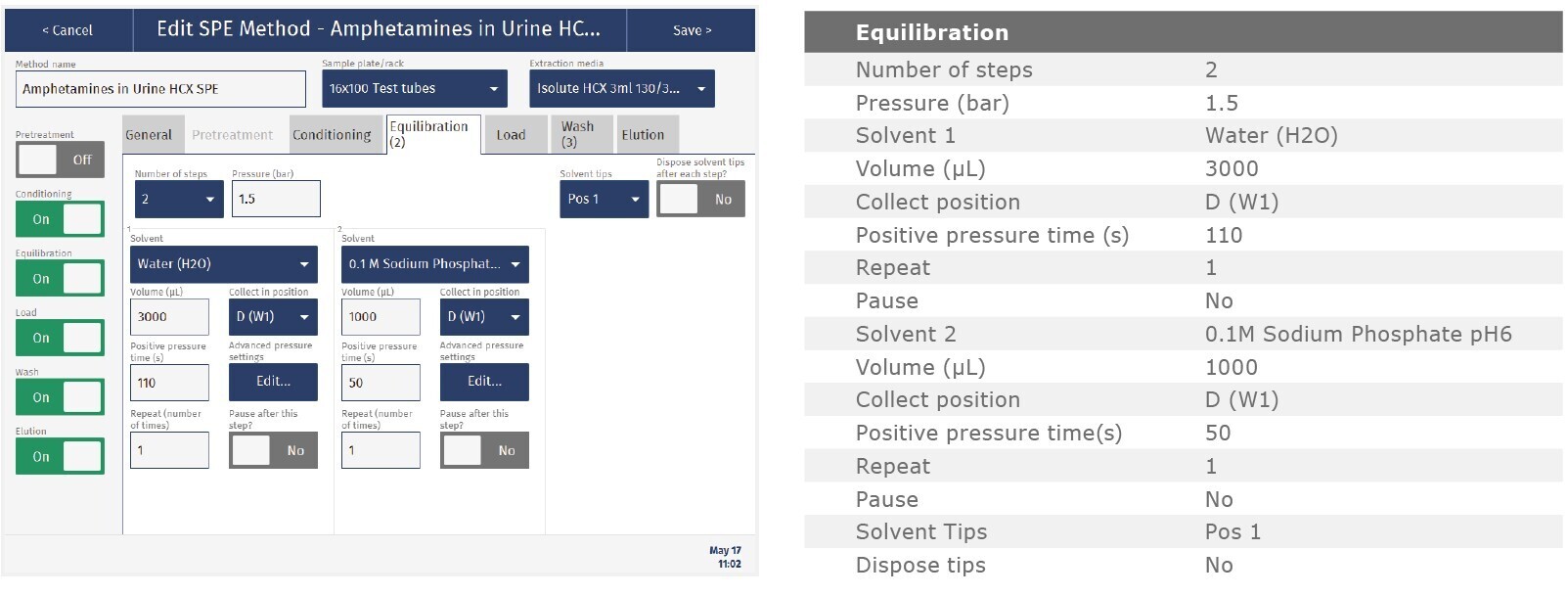Click the Cancel button
This screenshot has height=596, width=1568.
pyautogui.click(x=67, y=30)
